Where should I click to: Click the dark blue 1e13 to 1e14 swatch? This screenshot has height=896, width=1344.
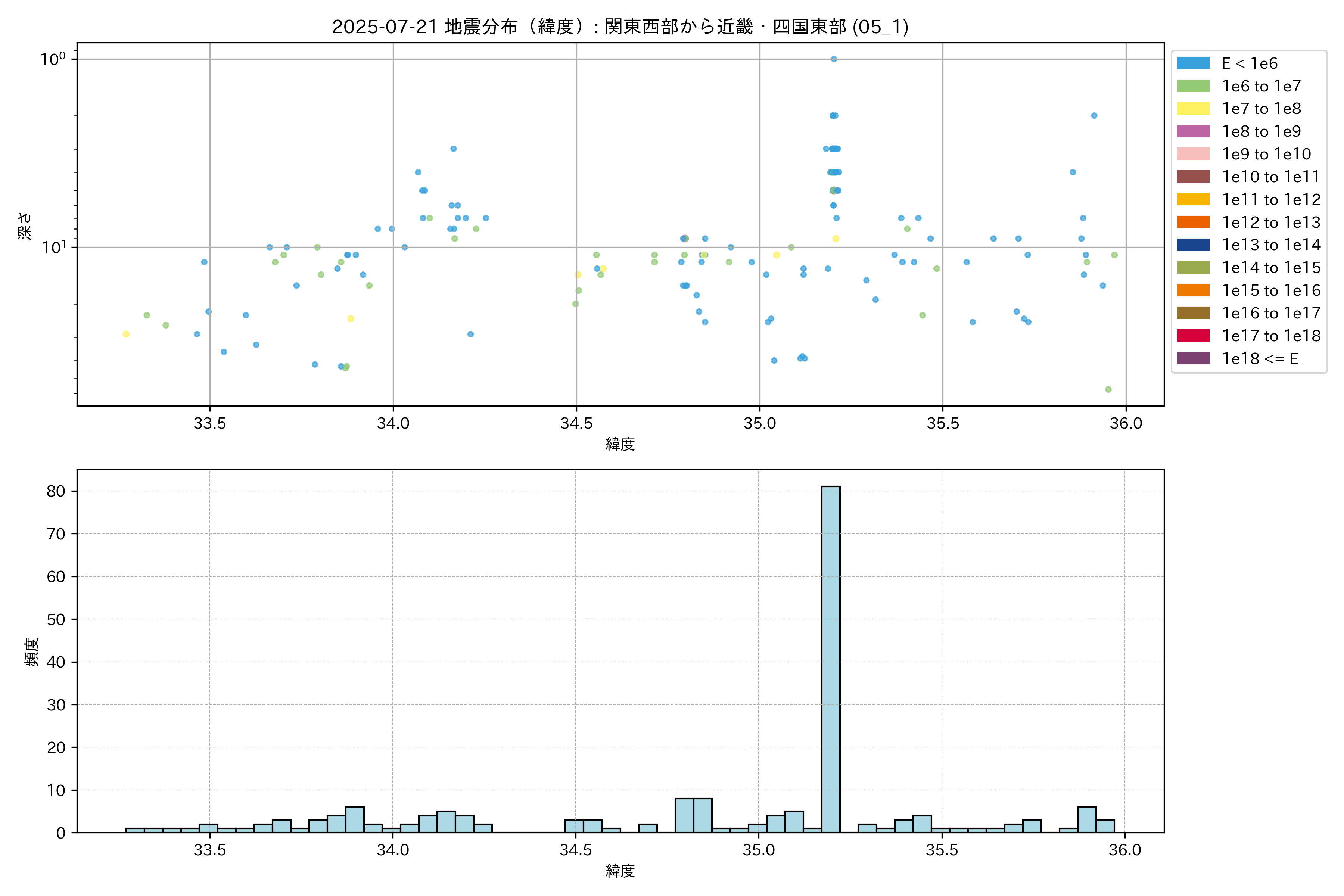[x=1193, y=245]
